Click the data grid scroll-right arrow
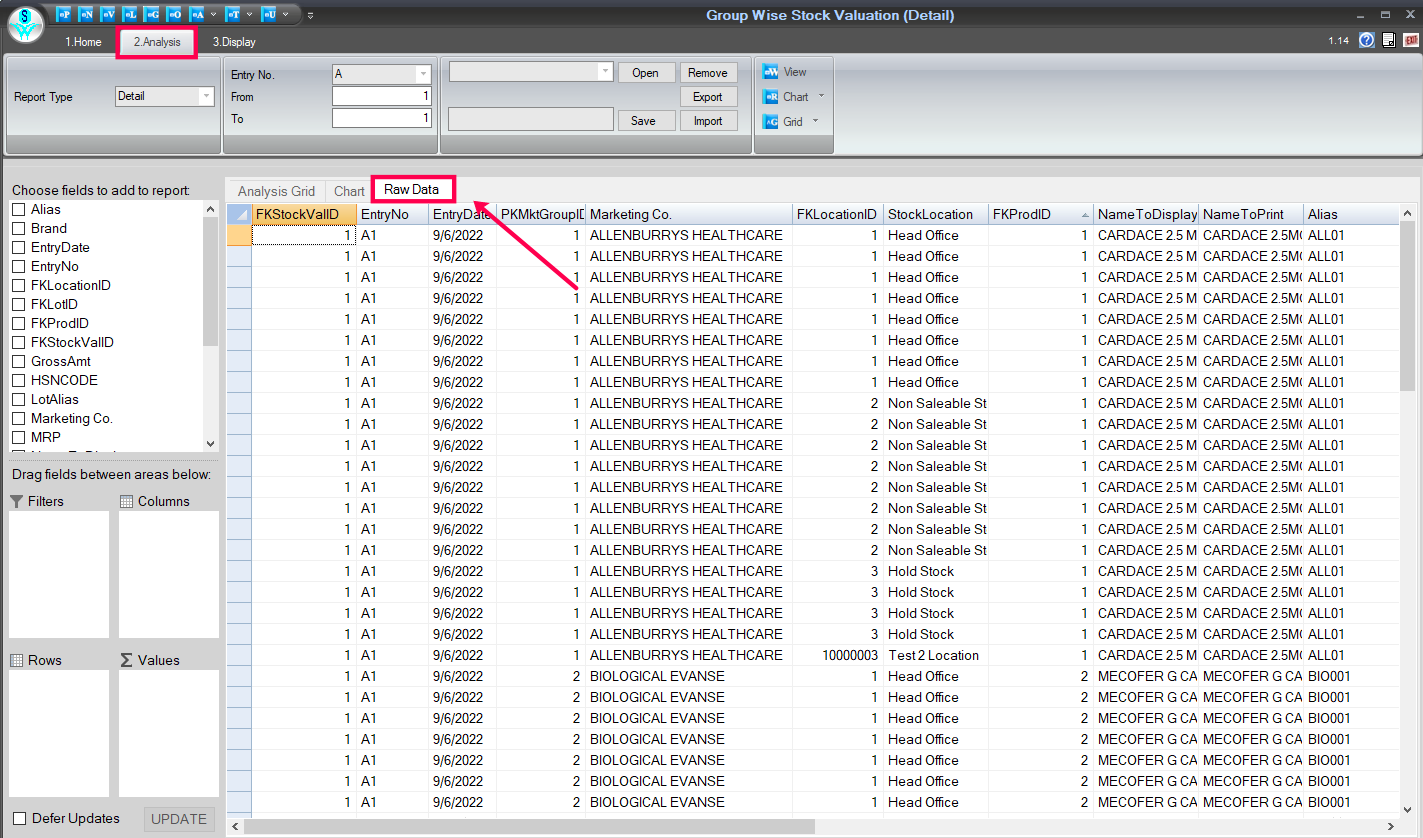 point(1392,826)
